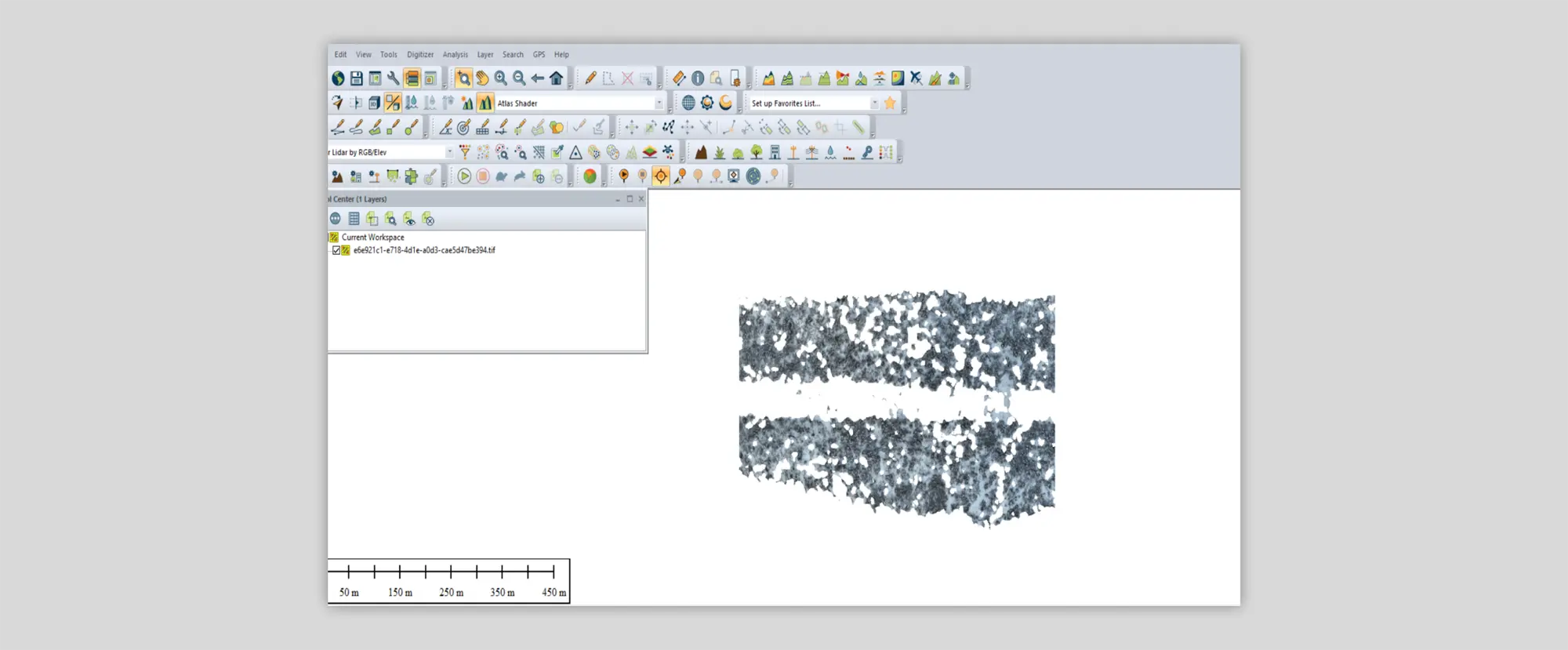Toggle the highlighted GPS crosshair tracking icon
Screen dimensions: 1568x650
pyautogui.click(x=661, y=176)
